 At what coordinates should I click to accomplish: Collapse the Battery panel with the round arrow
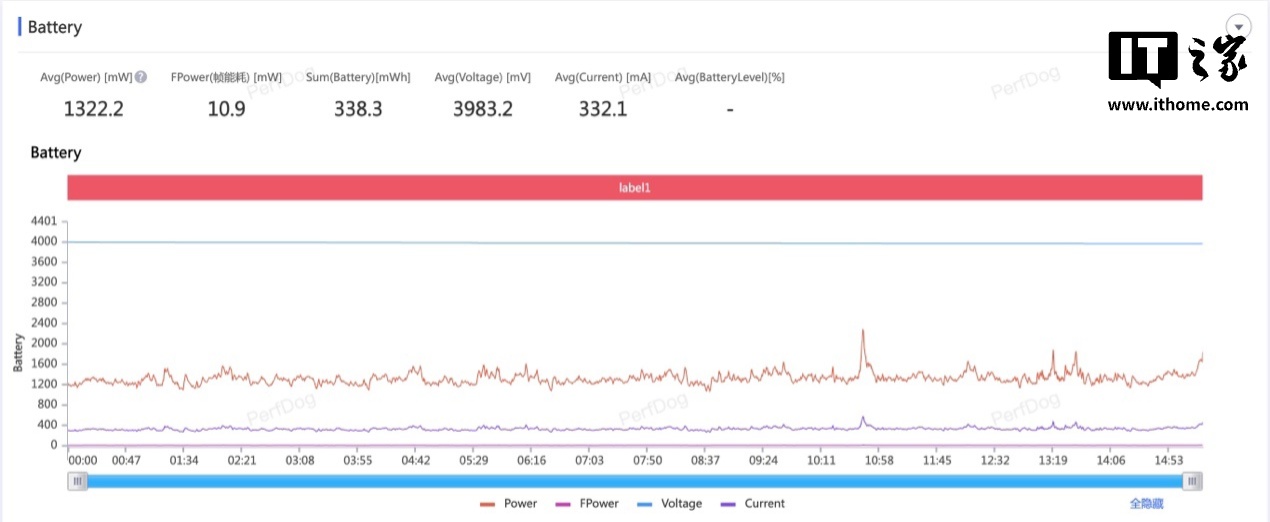point(1239,27)
